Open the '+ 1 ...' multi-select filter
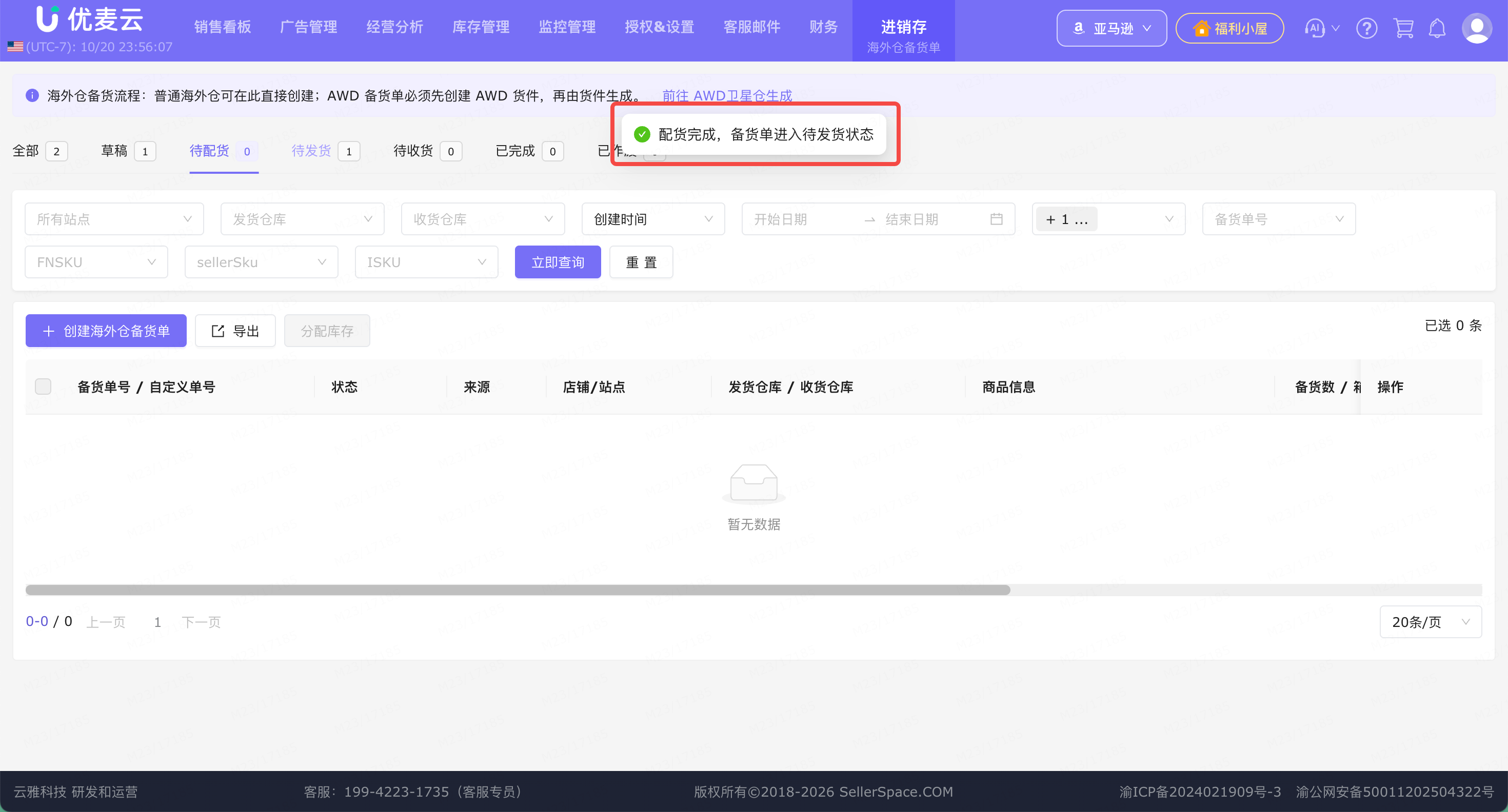1508x812 pixels. 1109,219
